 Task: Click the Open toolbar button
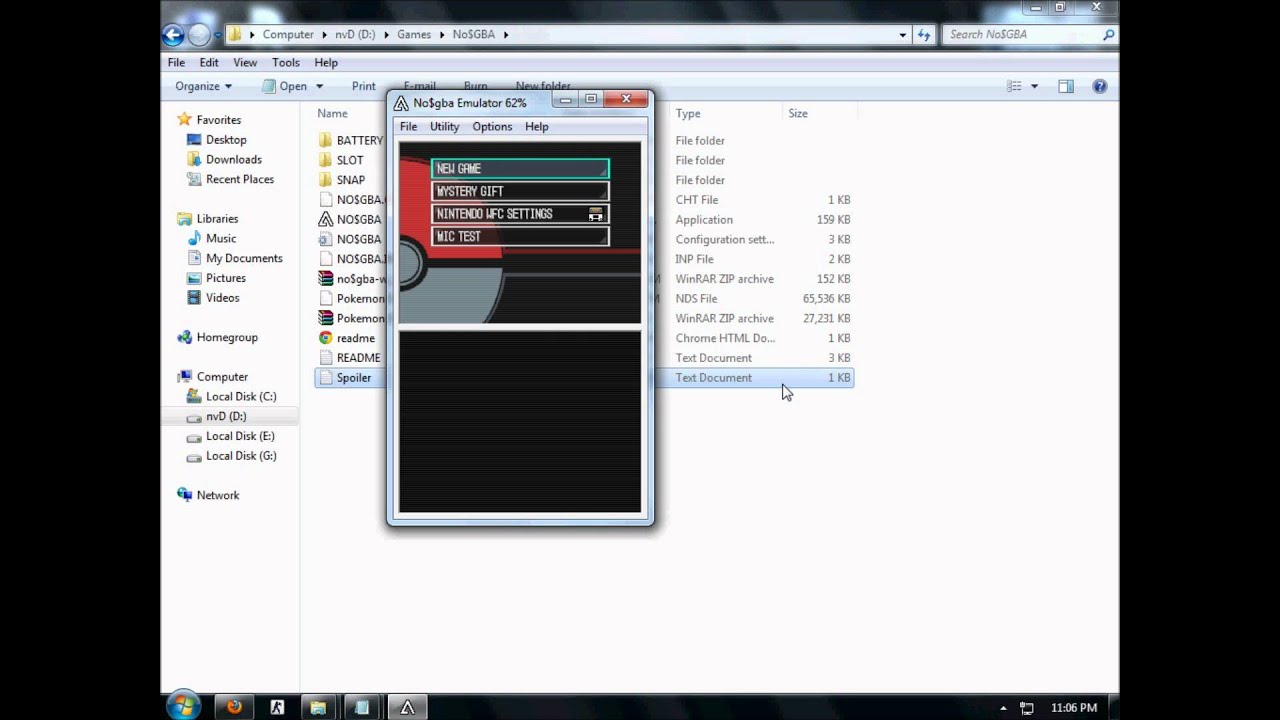(285, 86)
